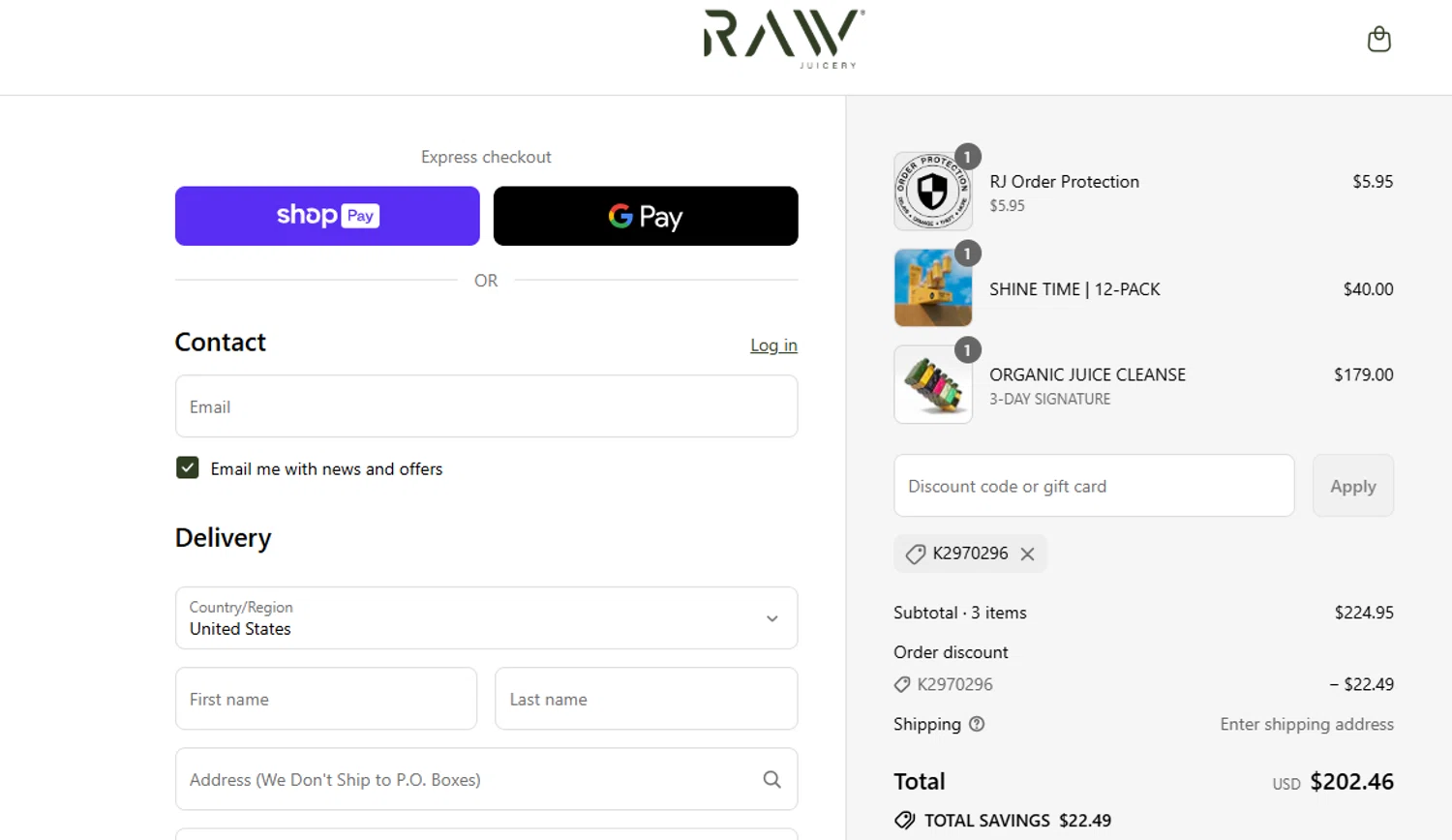Click the total savings tag icon
The height and width of the screenshot is (840, 1452).
(x=904, y=821)
